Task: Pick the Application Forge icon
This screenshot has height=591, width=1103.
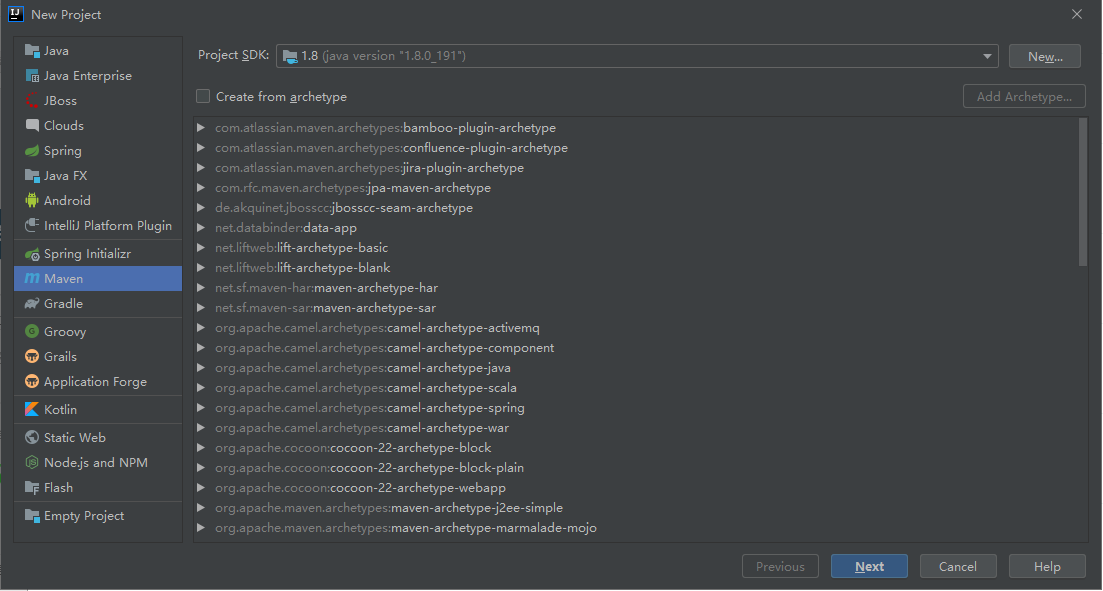Action: click(32, 381)
